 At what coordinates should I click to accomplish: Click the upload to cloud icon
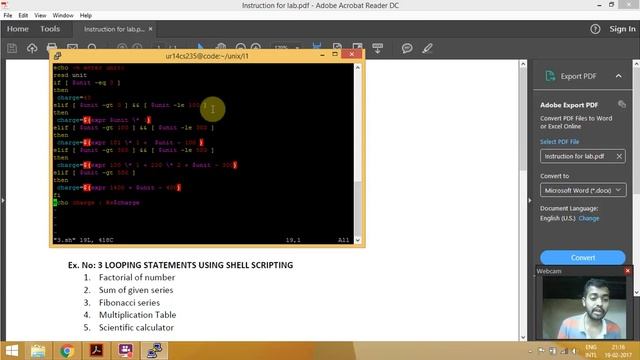[x=32, y=48]
